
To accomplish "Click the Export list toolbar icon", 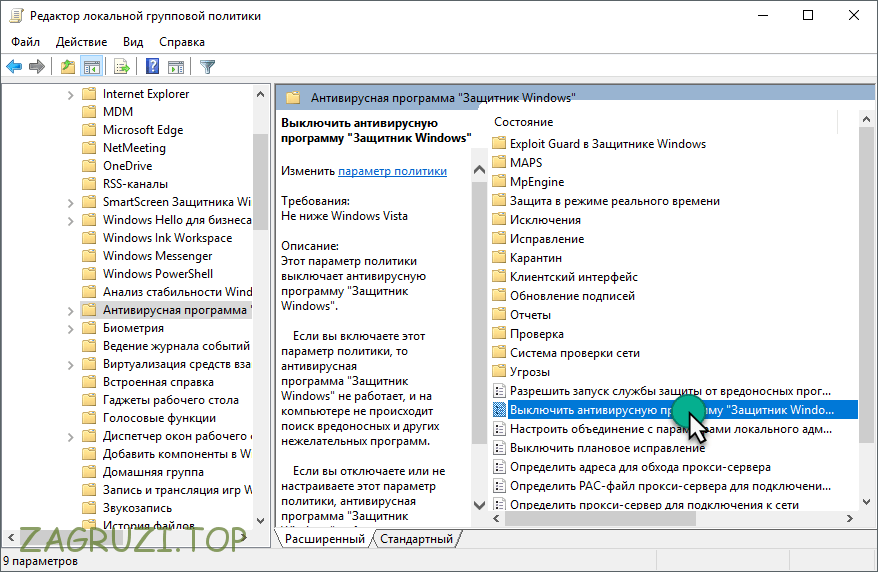I will point(122,67).
